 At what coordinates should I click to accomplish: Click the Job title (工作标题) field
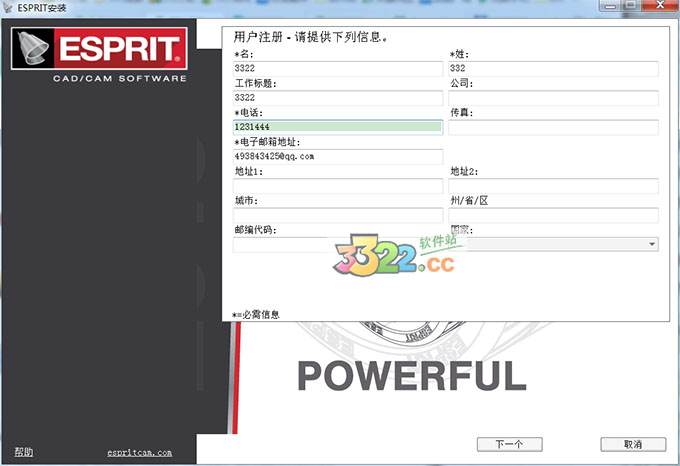tap(338, 98)
